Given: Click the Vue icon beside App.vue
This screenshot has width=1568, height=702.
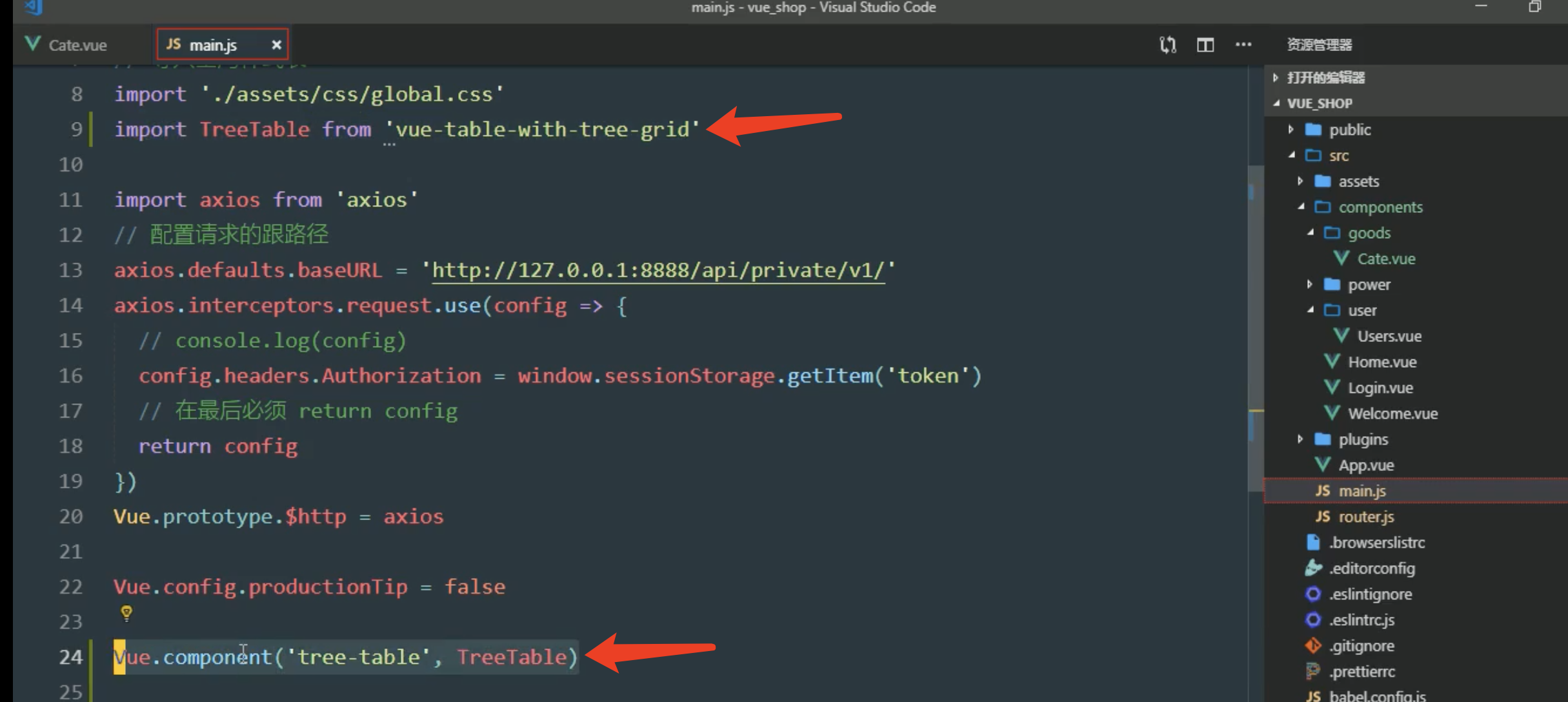Looking at the screenshot, I should click(x=1322, y=465).
